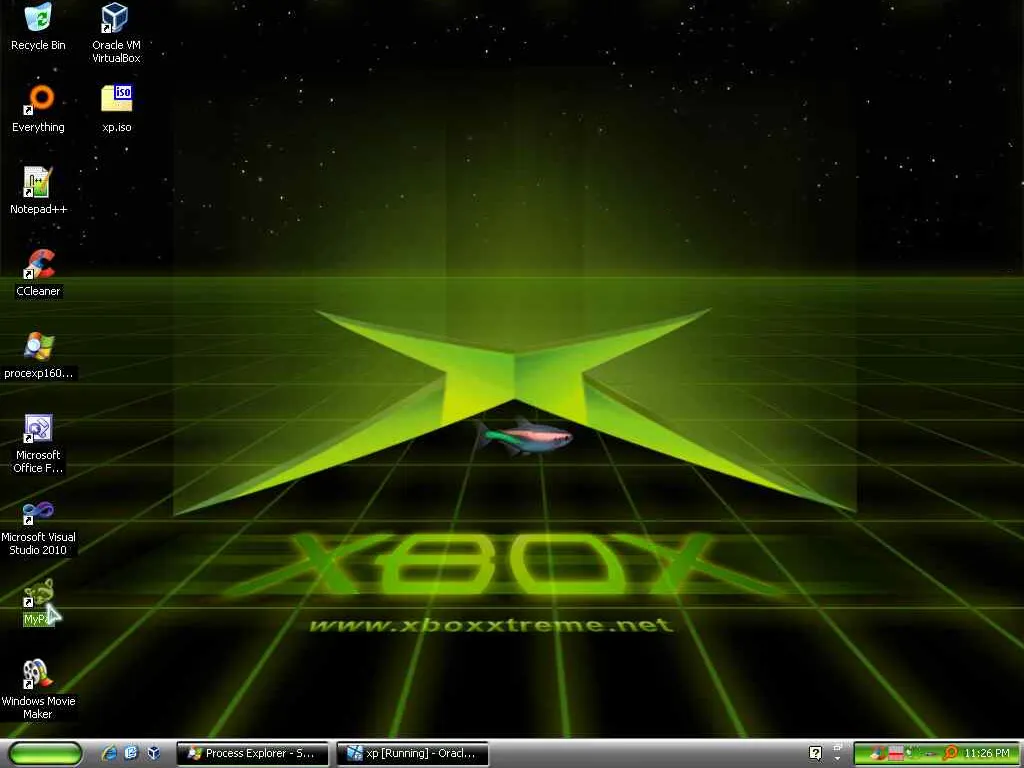1024x768 pixels.
Task: Open Everything orange magnifier tray icon
Action: [x=951, y=753]
